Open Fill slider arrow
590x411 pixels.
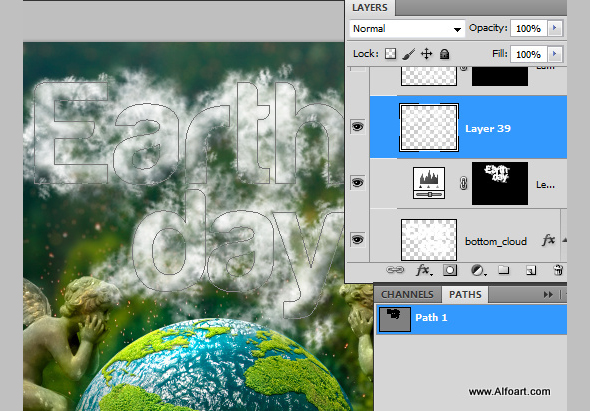click(x=555, y=54)
